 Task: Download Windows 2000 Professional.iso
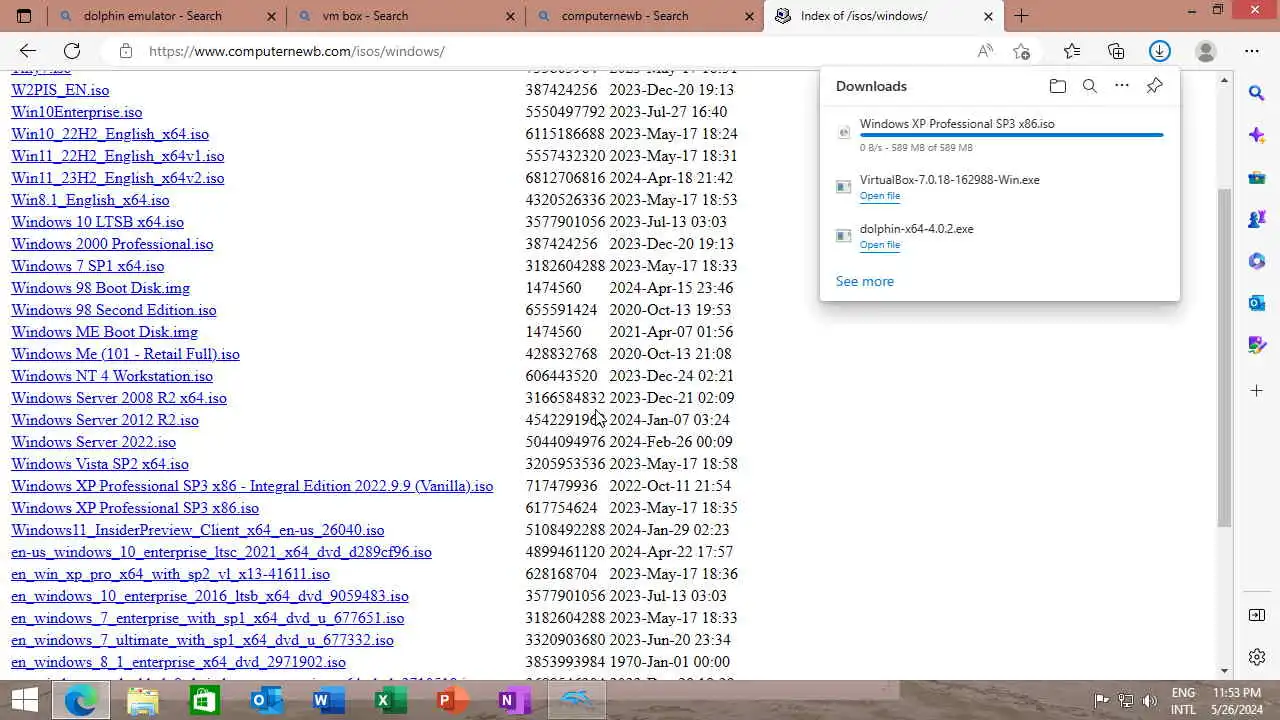tap(112, 244)
